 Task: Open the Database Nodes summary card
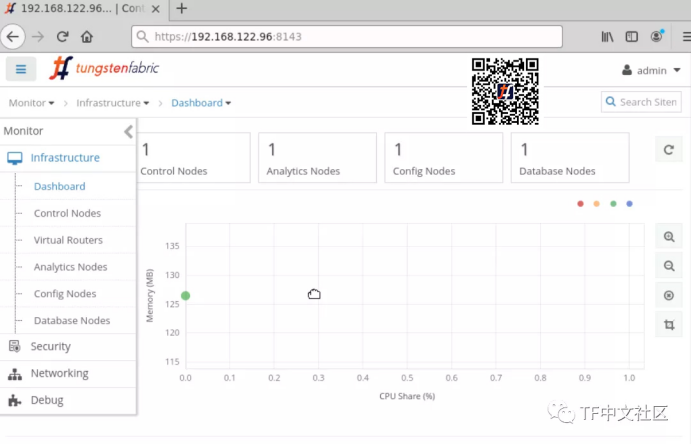[x=570, y=158]
